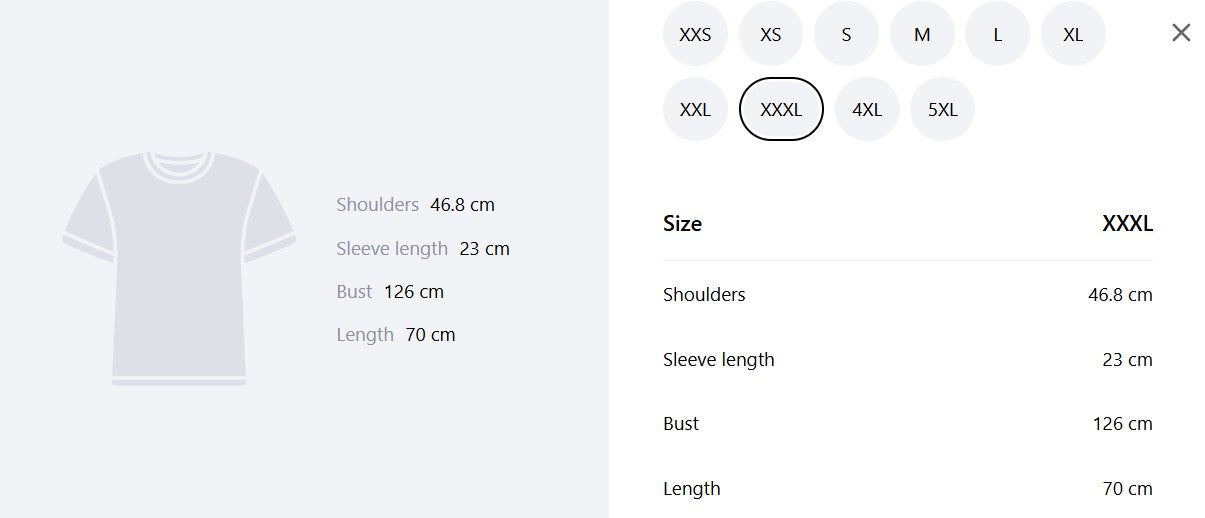Click the Bust 126 cm diagram label

390,292
